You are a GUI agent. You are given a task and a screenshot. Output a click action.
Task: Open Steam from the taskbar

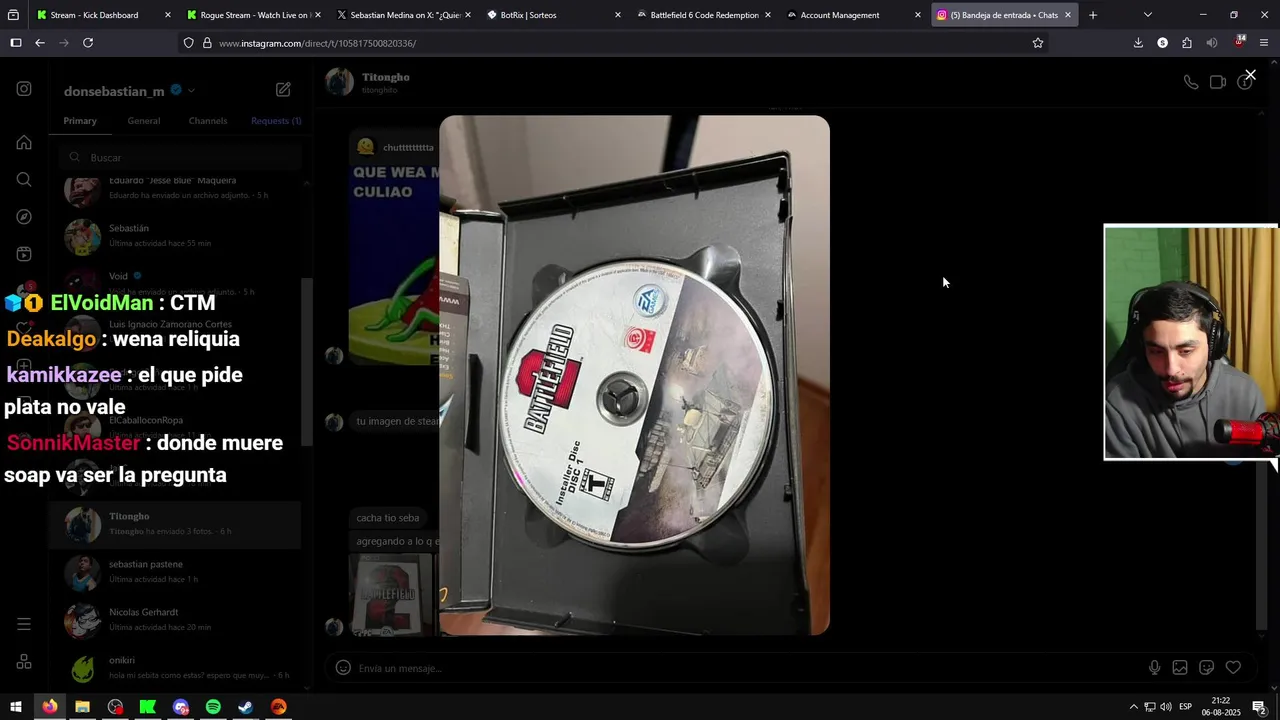pyautogui.click(x=245, y=707)
